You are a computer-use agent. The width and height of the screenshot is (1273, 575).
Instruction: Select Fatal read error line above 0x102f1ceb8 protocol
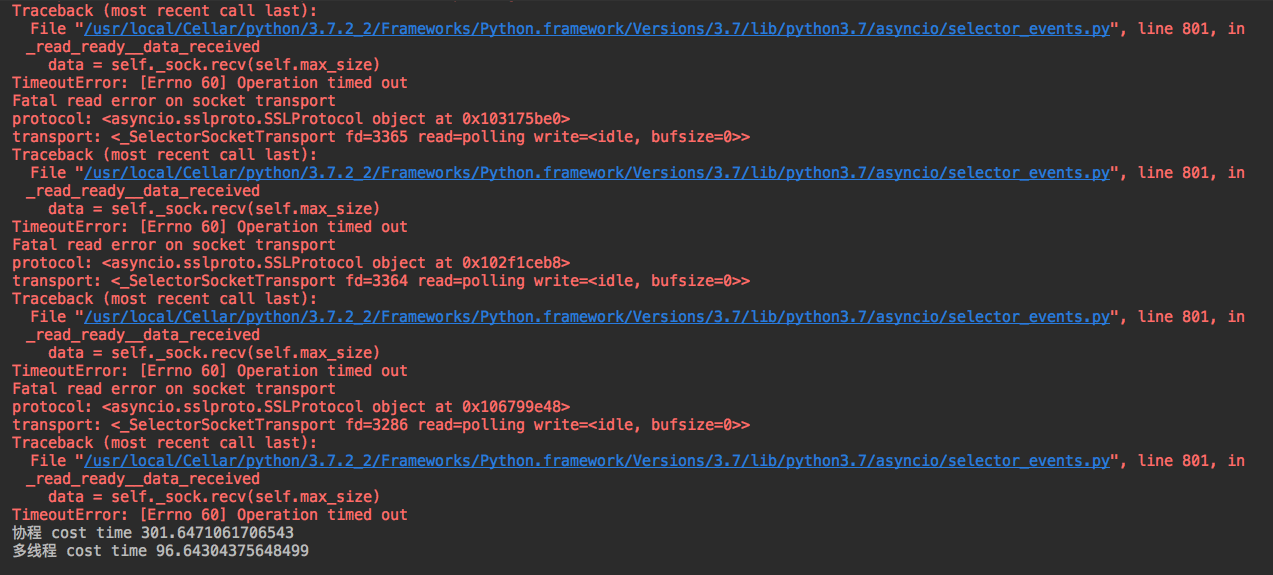coord(174,245)
